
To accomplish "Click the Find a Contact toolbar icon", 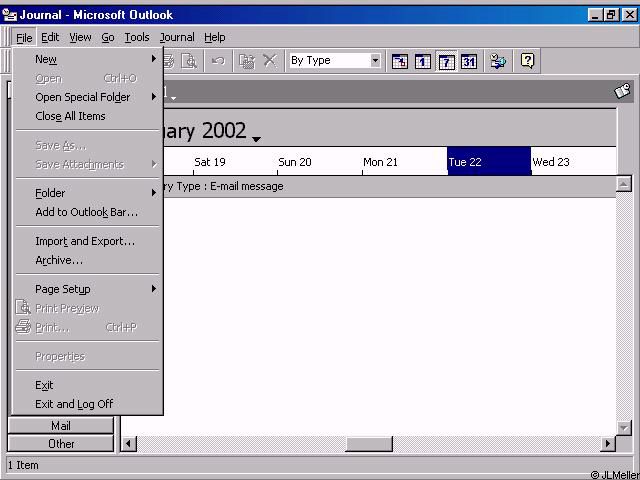I will 498,61.
